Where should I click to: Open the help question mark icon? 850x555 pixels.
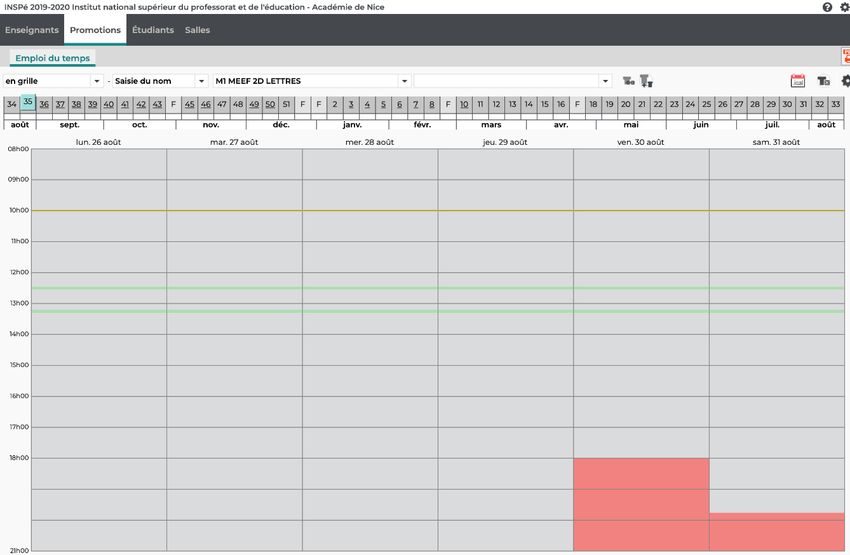[827, 7]
